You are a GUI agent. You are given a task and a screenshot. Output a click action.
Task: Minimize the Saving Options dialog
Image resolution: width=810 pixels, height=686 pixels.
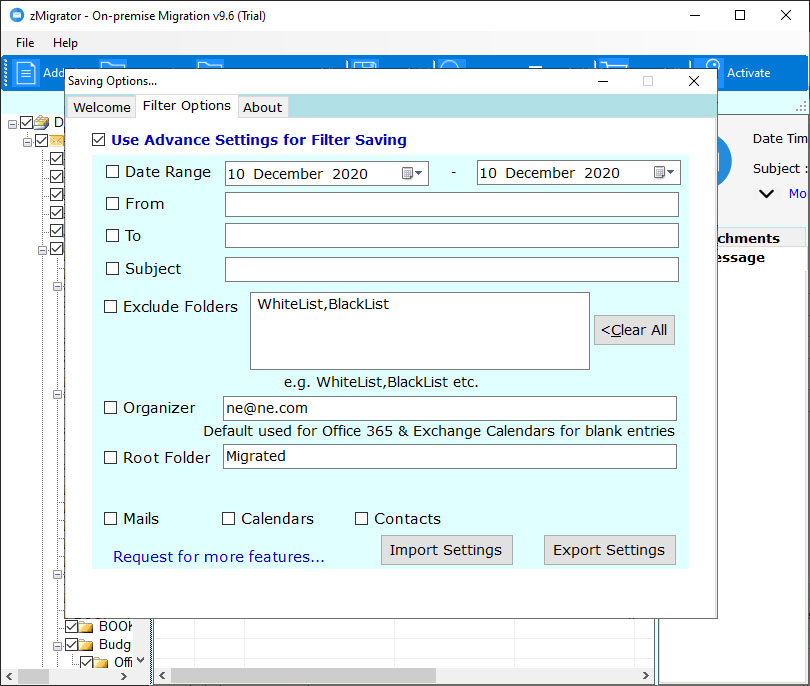[603, 81]
